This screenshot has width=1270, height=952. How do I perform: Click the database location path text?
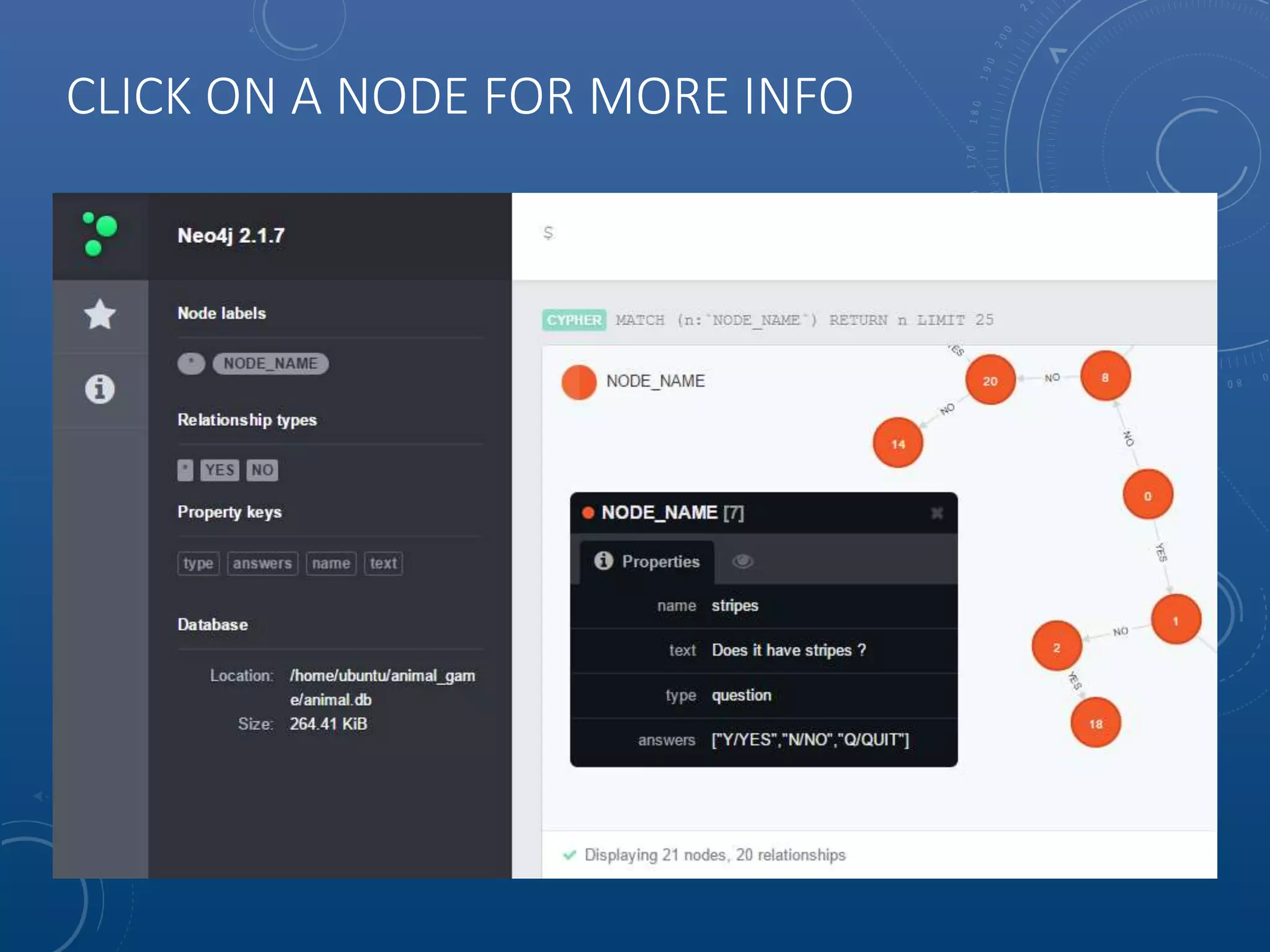[383, 687]
